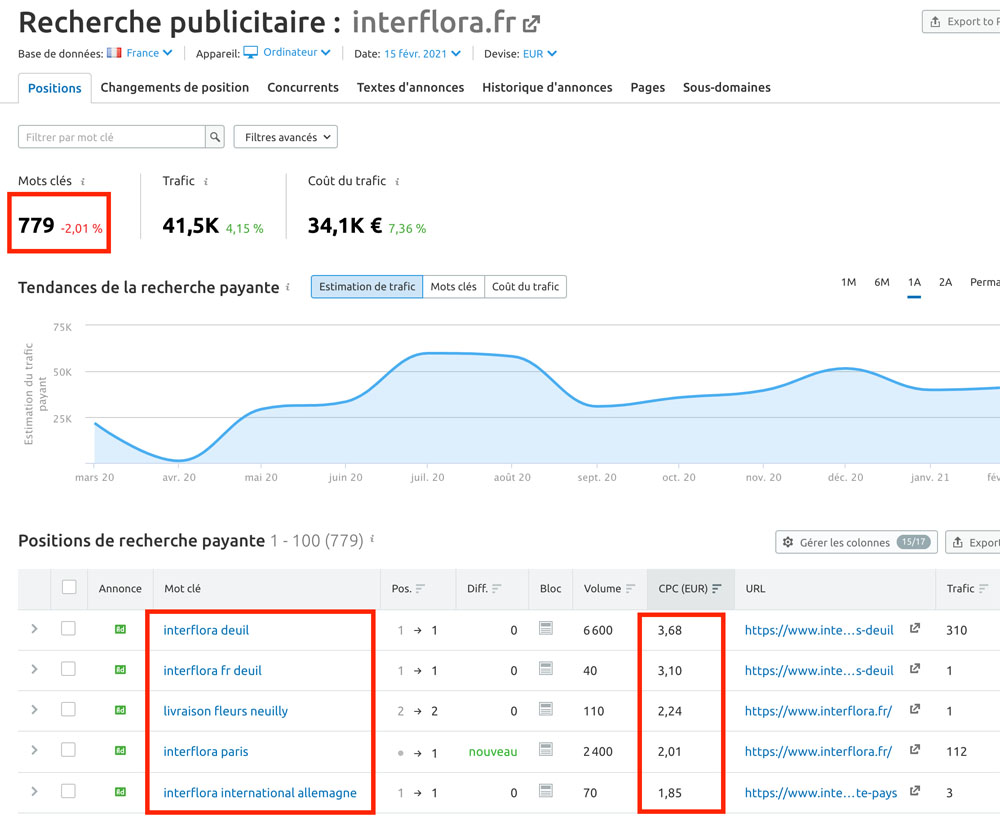Sort by Pos. column icon
Image resolution: width=1000 pixels, height=817 pixels.
click(420, 589)
